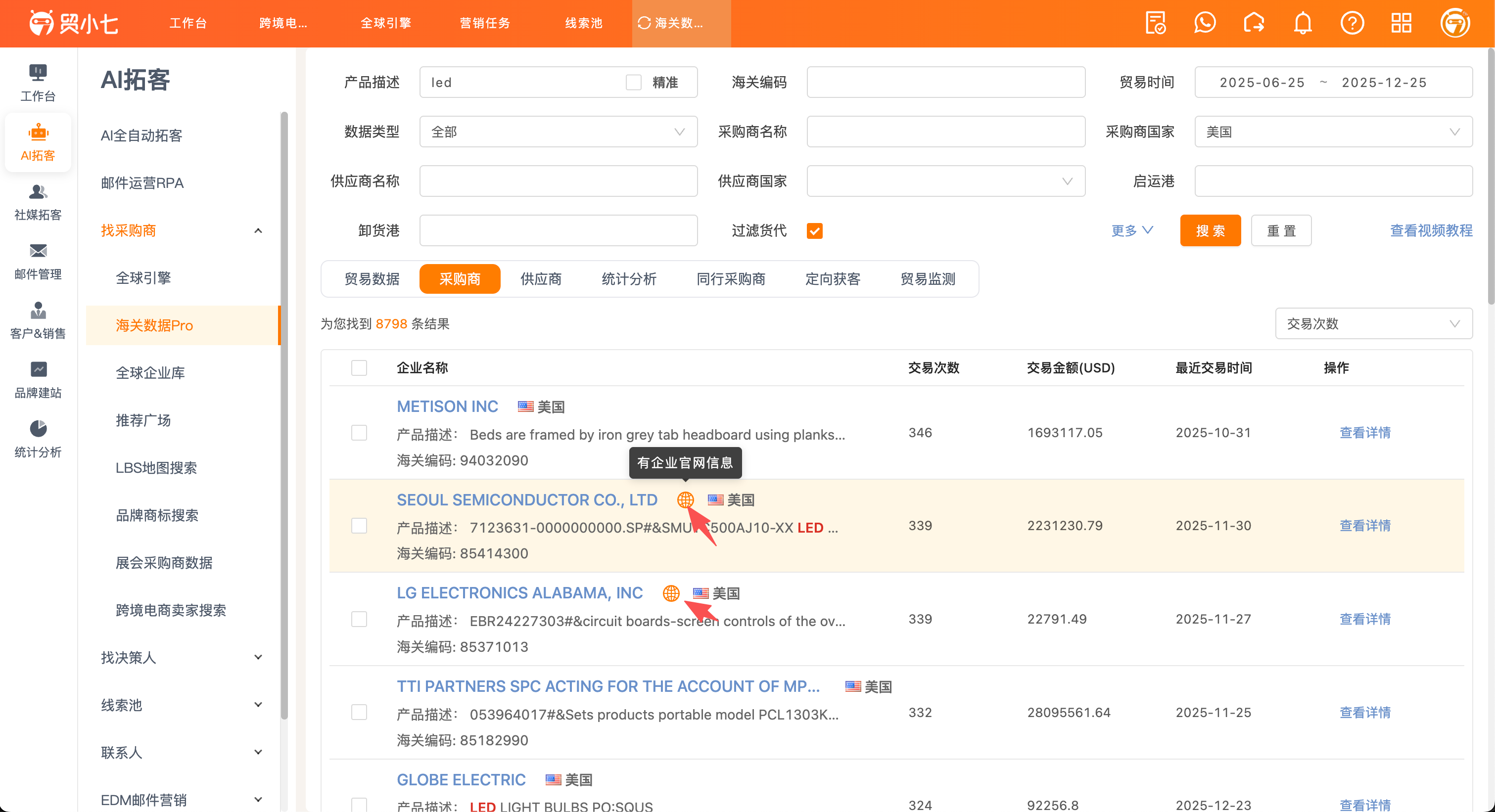Viewport: 1495px width, 812px height.
Task: Click the 产品描述 input field
Action: [x=559, y=83]
